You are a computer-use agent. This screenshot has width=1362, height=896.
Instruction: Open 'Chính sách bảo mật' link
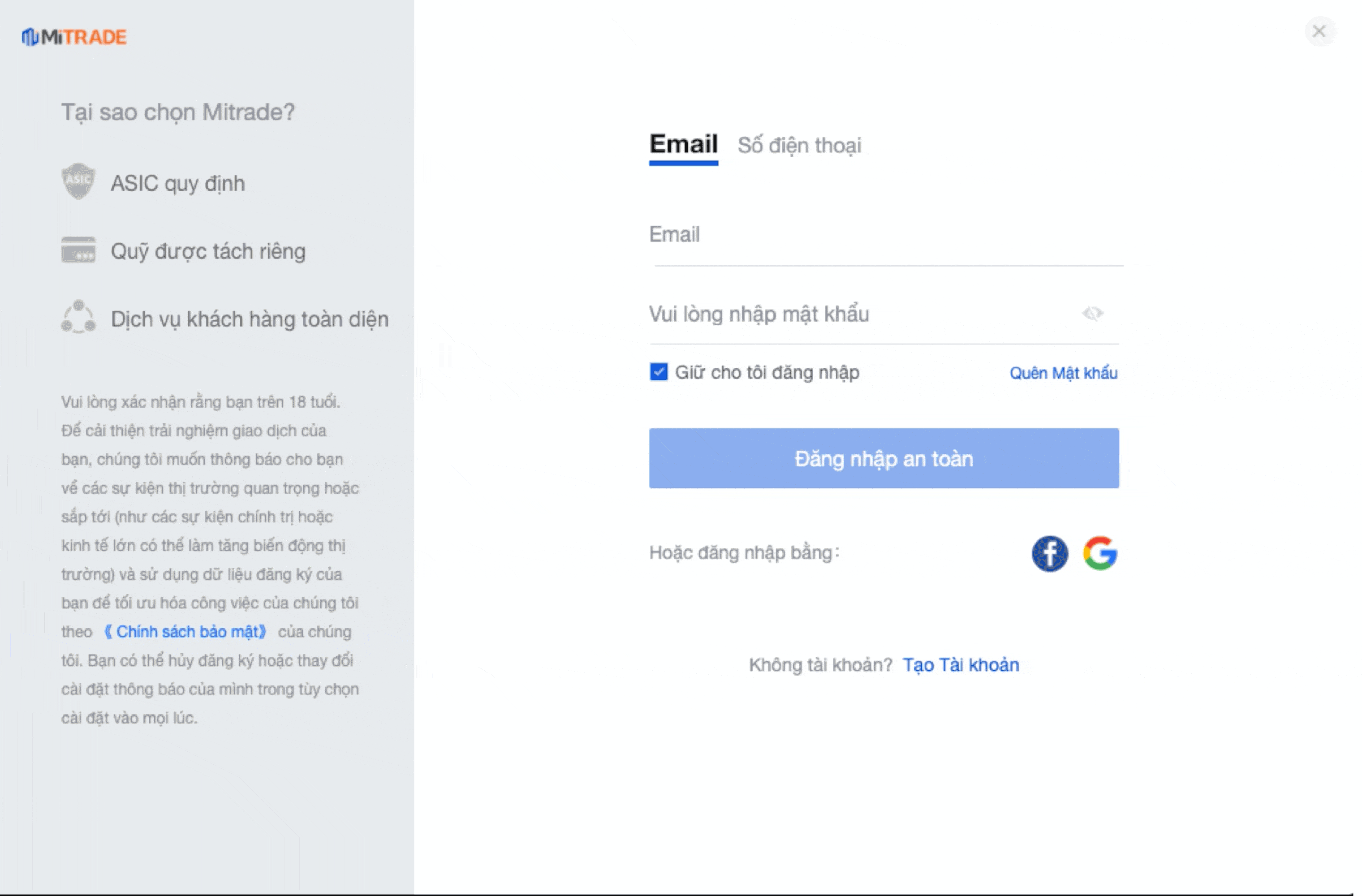(x=185, y=632)
